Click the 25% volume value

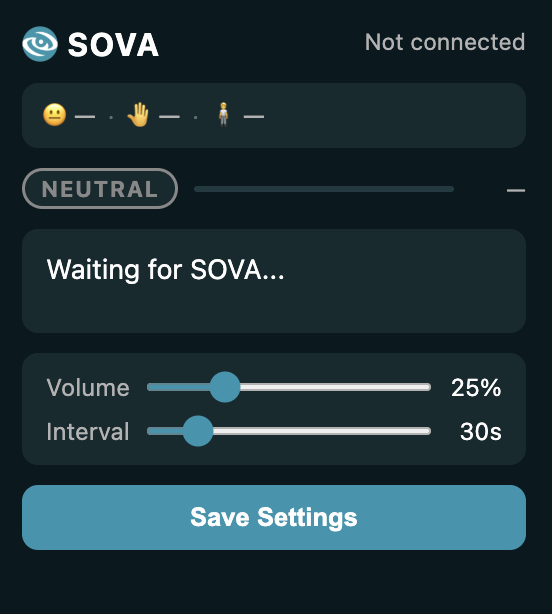pos(476,388)
